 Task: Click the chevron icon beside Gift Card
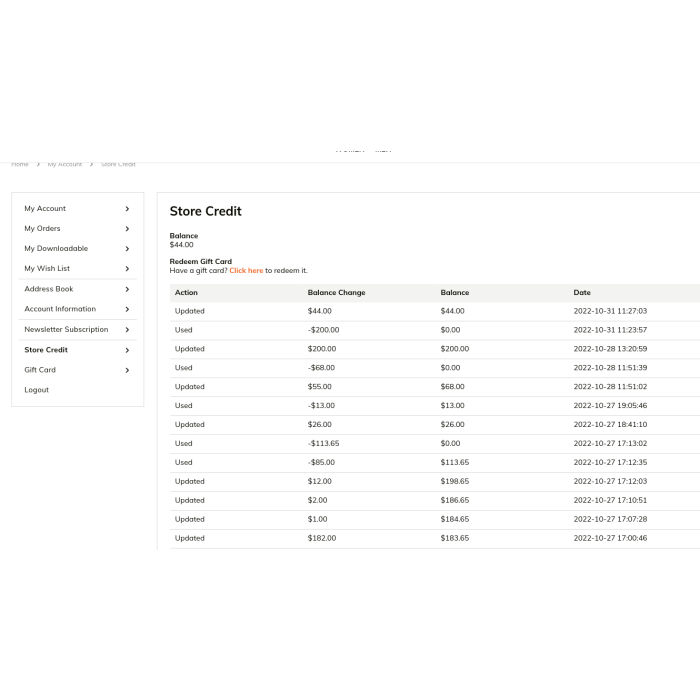tap(127, 370)
